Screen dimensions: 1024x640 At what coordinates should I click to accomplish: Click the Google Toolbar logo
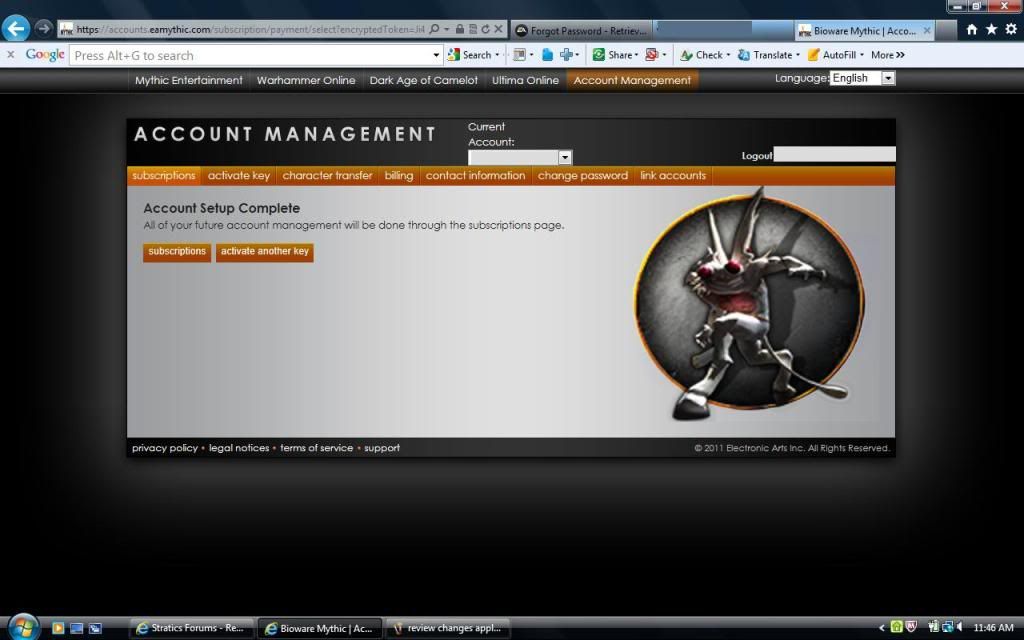click(45, 55)
